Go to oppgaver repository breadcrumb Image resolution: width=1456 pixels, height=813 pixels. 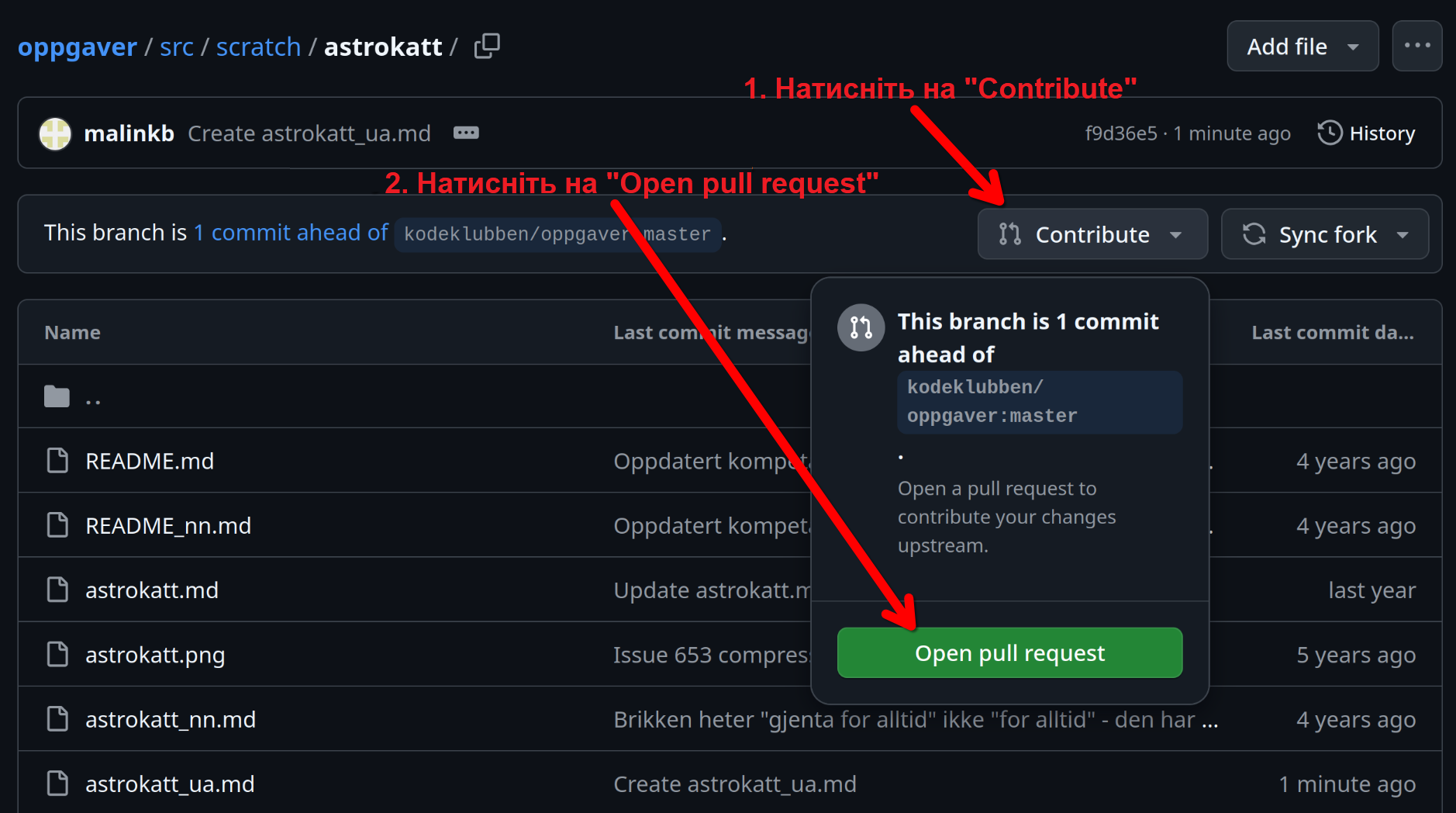point(78,47)
